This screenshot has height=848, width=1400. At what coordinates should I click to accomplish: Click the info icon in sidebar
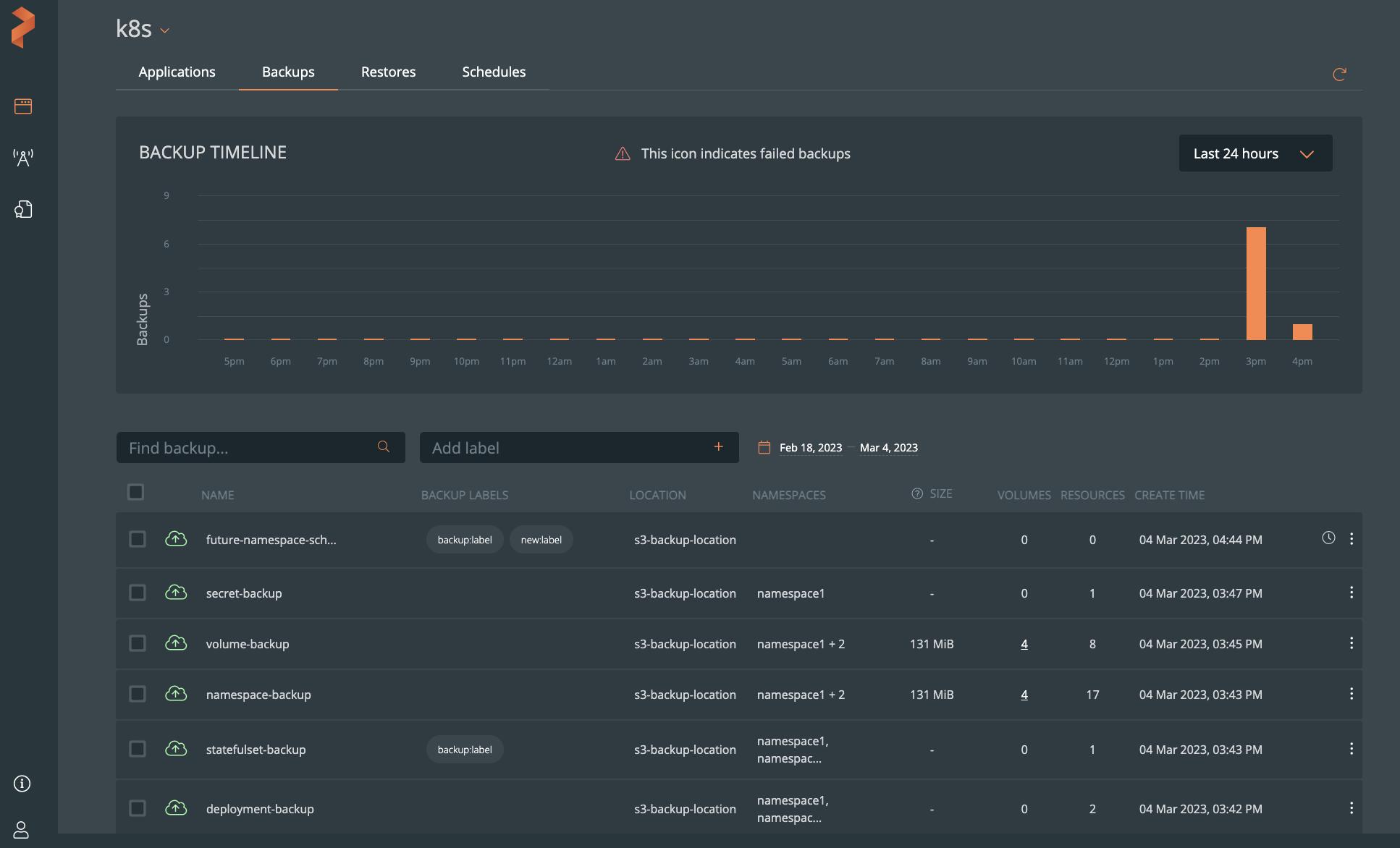(22, 784)
